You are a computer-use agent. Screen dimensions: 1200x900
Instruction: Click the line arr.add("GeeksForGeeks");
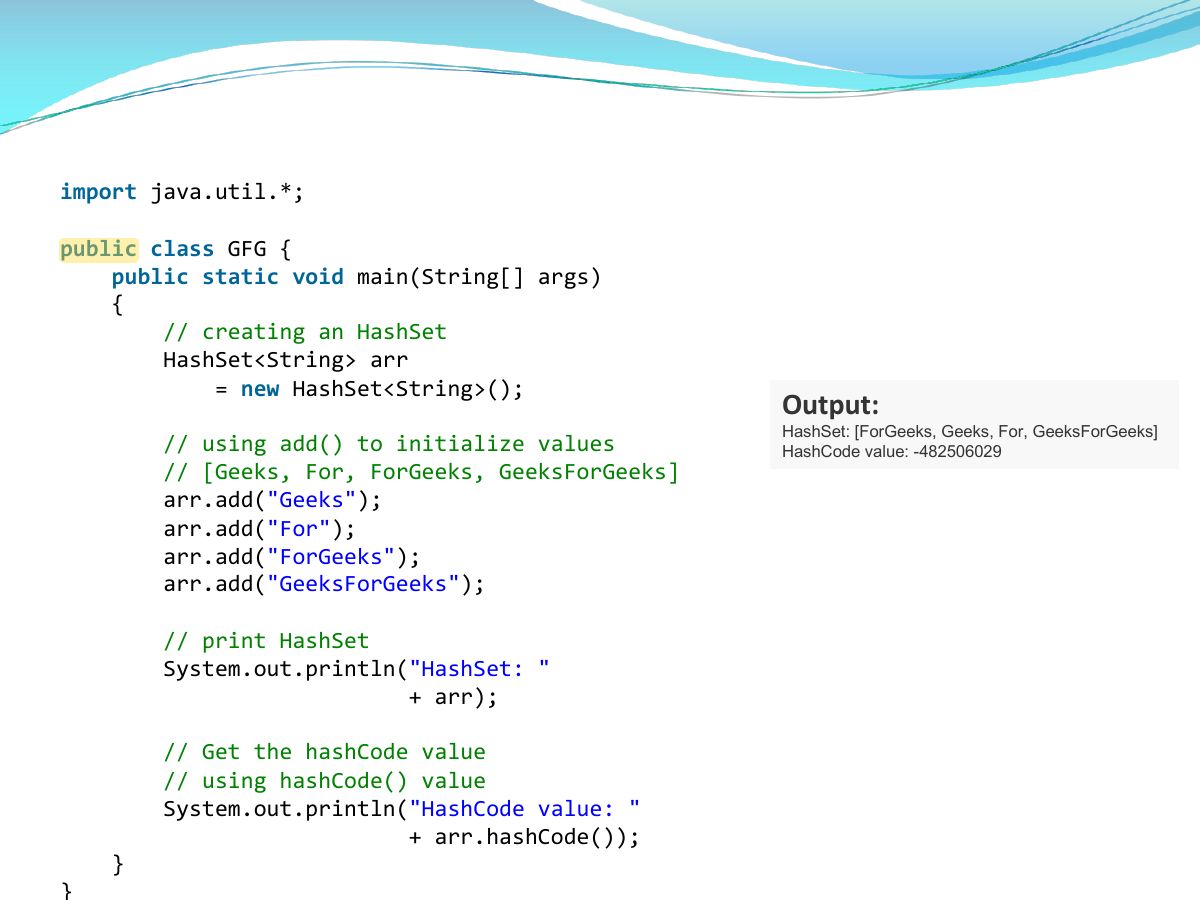click(x=324, y=584)
